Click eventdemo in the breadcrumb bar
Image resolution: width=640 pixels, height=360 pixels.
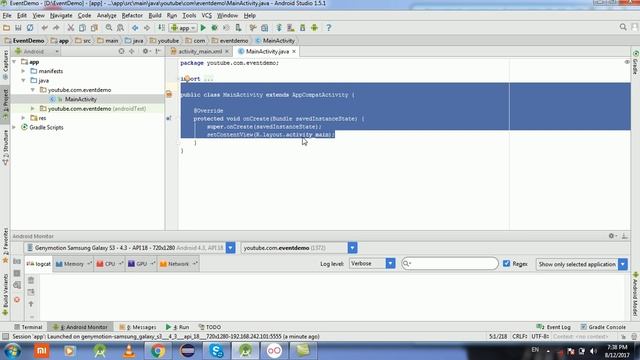point(234,41)
